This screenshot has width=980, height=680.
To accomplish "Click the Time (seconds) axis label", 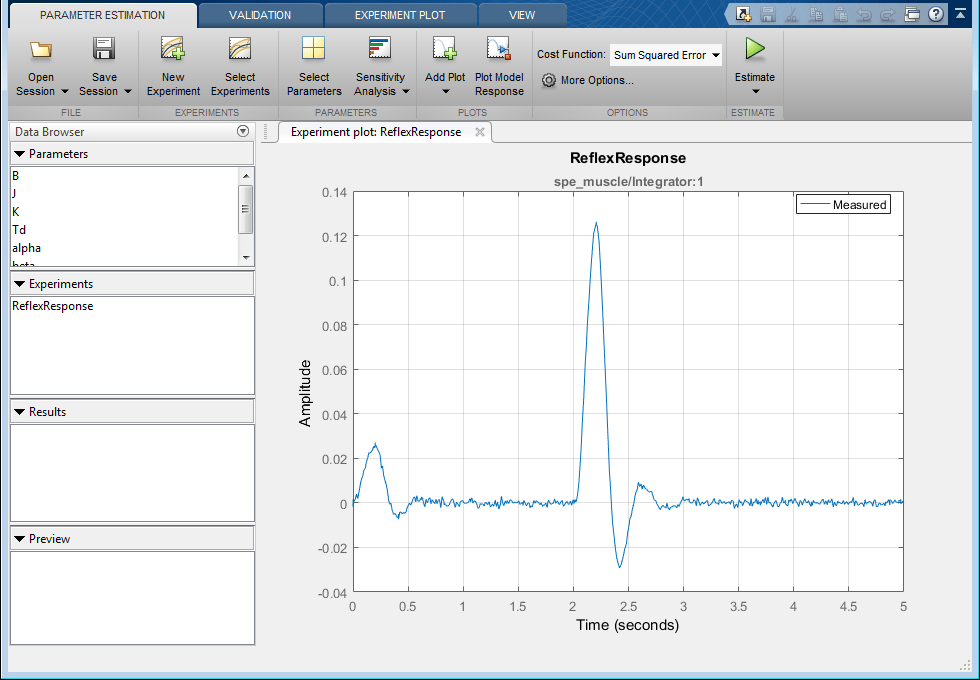I will coord(628,625).
